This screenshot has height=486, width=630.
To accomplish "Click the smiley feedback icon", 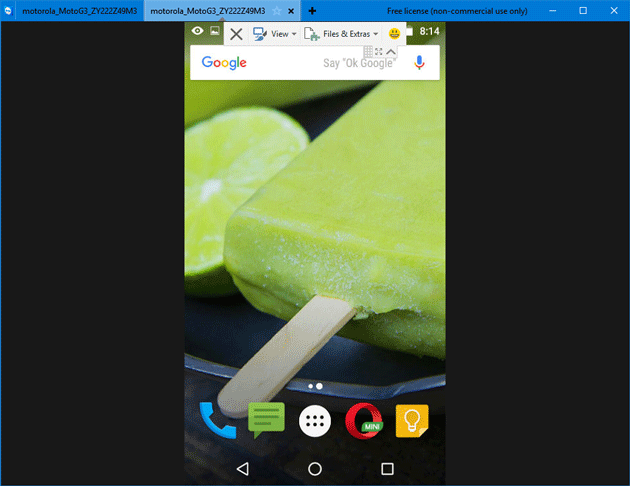I will tap(394, 34).
